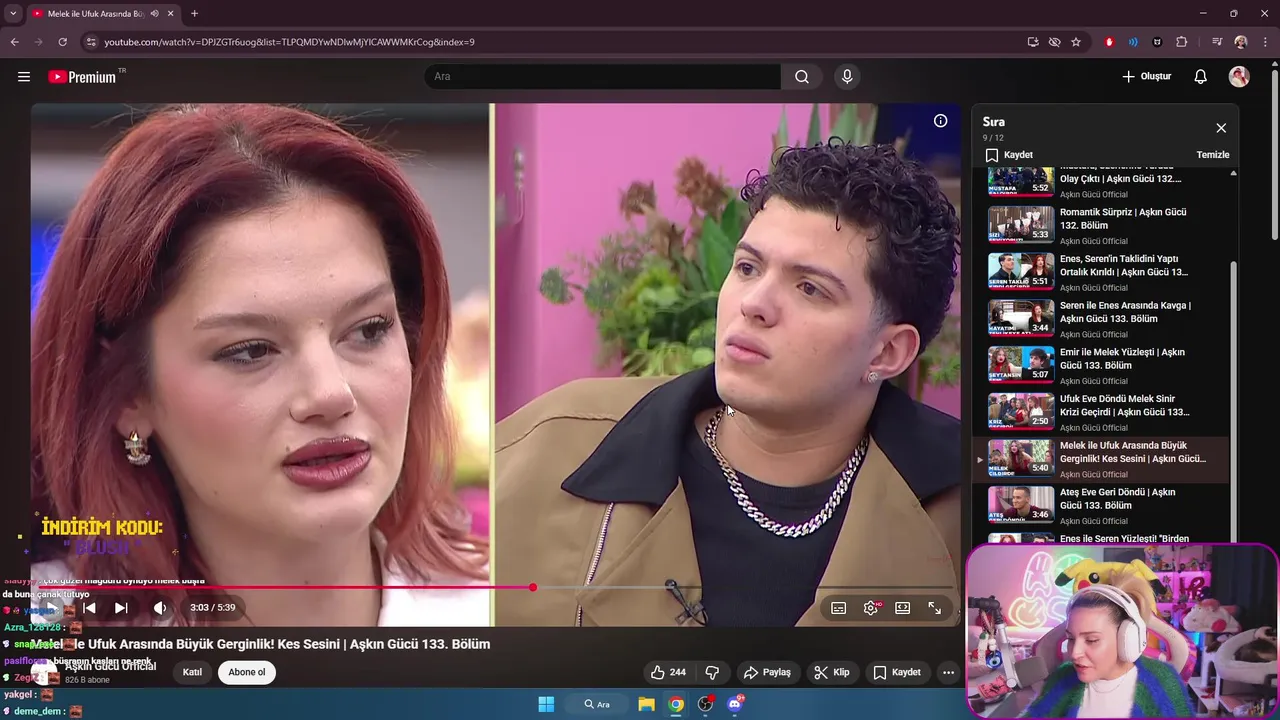The width and height of the screenshot is (1280, 720).
Task: Select Ufuk Eve Döndü queue item
Action: click(1100, 411)
